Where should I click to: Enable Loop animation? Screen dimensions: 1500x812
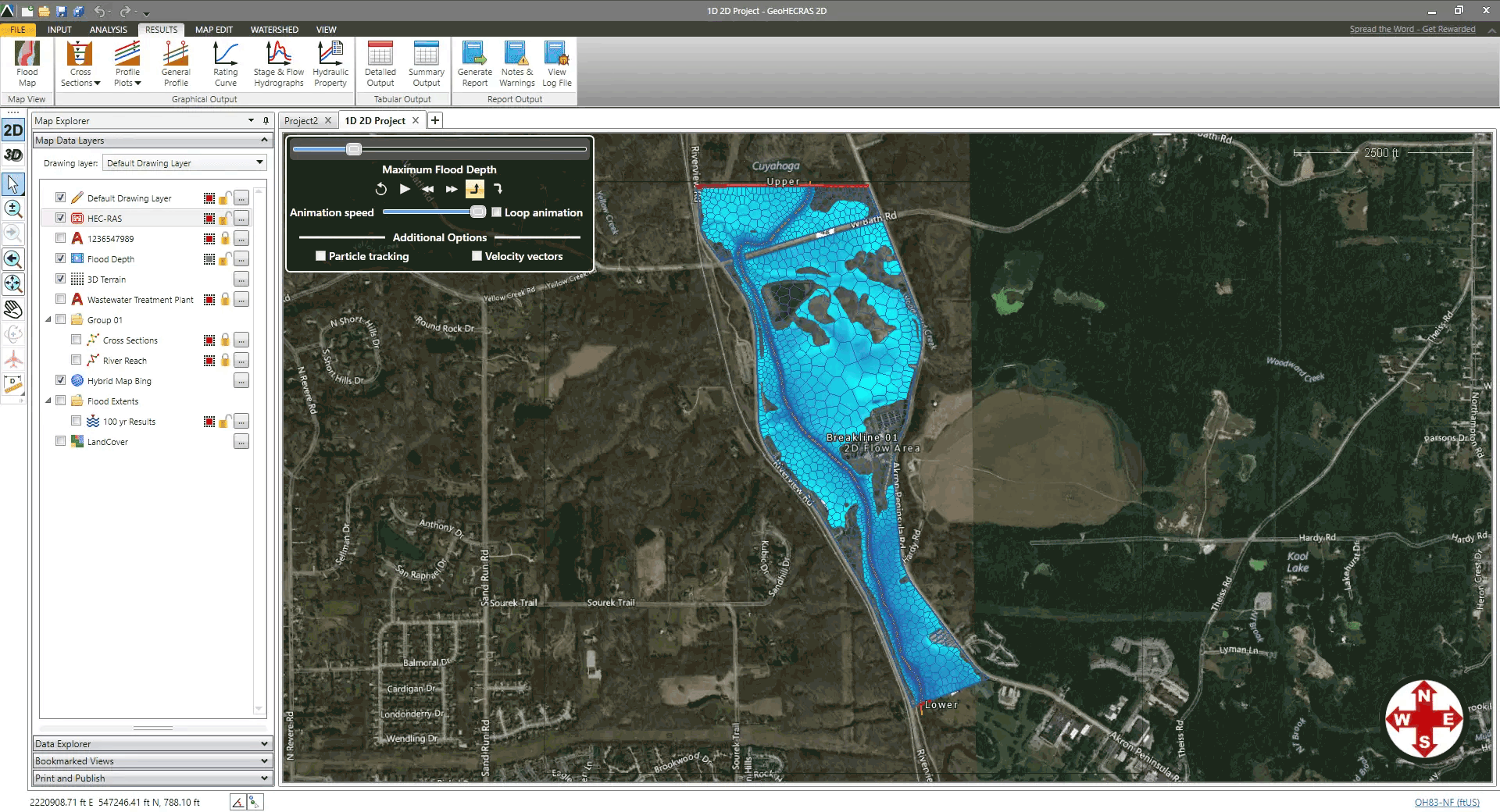(x=497, y=212)
